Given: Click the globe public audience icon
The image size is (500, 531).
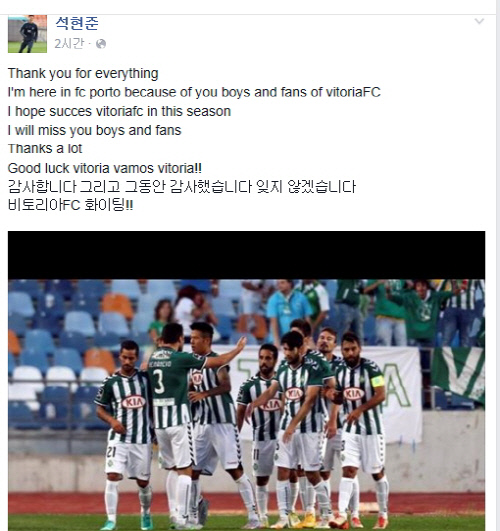Looking at the screenshot, I should (101, 44).
